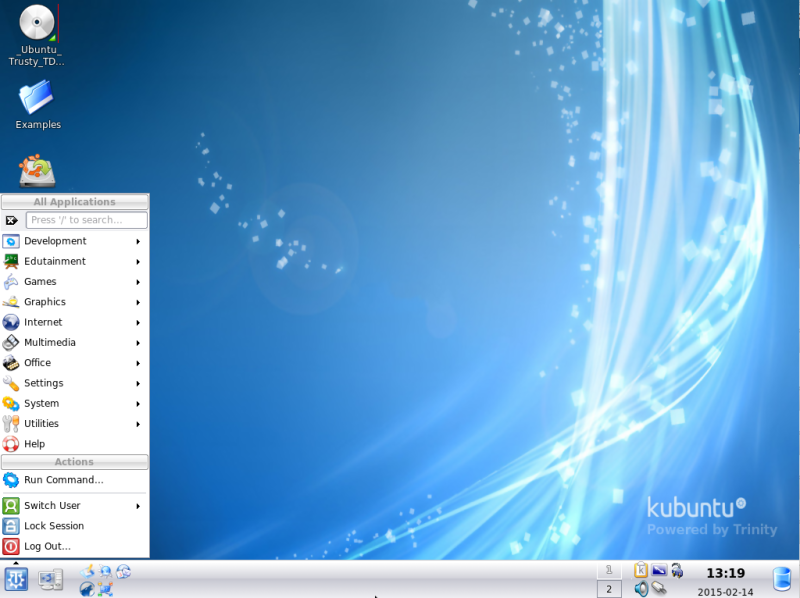Choose Log Out... from the menu

point(74,546)
